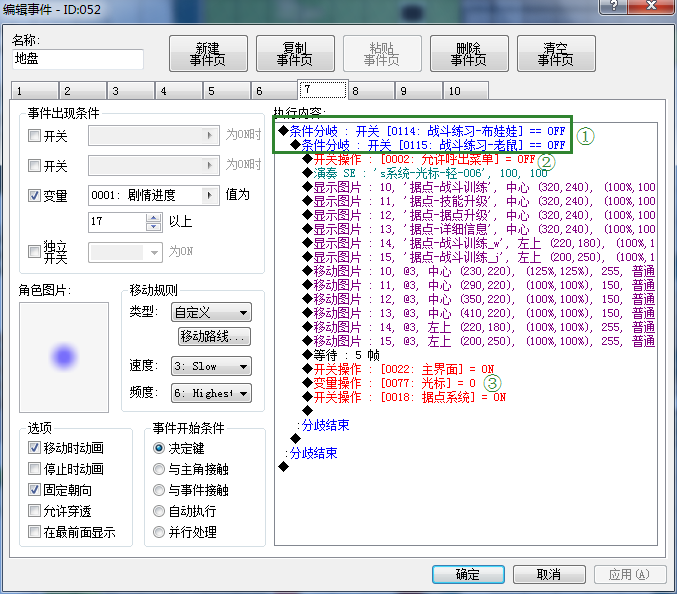This screenshot has width=677, height=594.
Task: Select the 显示图片 14 据点-战斗训练_w line
Action: tap(479, 243)
